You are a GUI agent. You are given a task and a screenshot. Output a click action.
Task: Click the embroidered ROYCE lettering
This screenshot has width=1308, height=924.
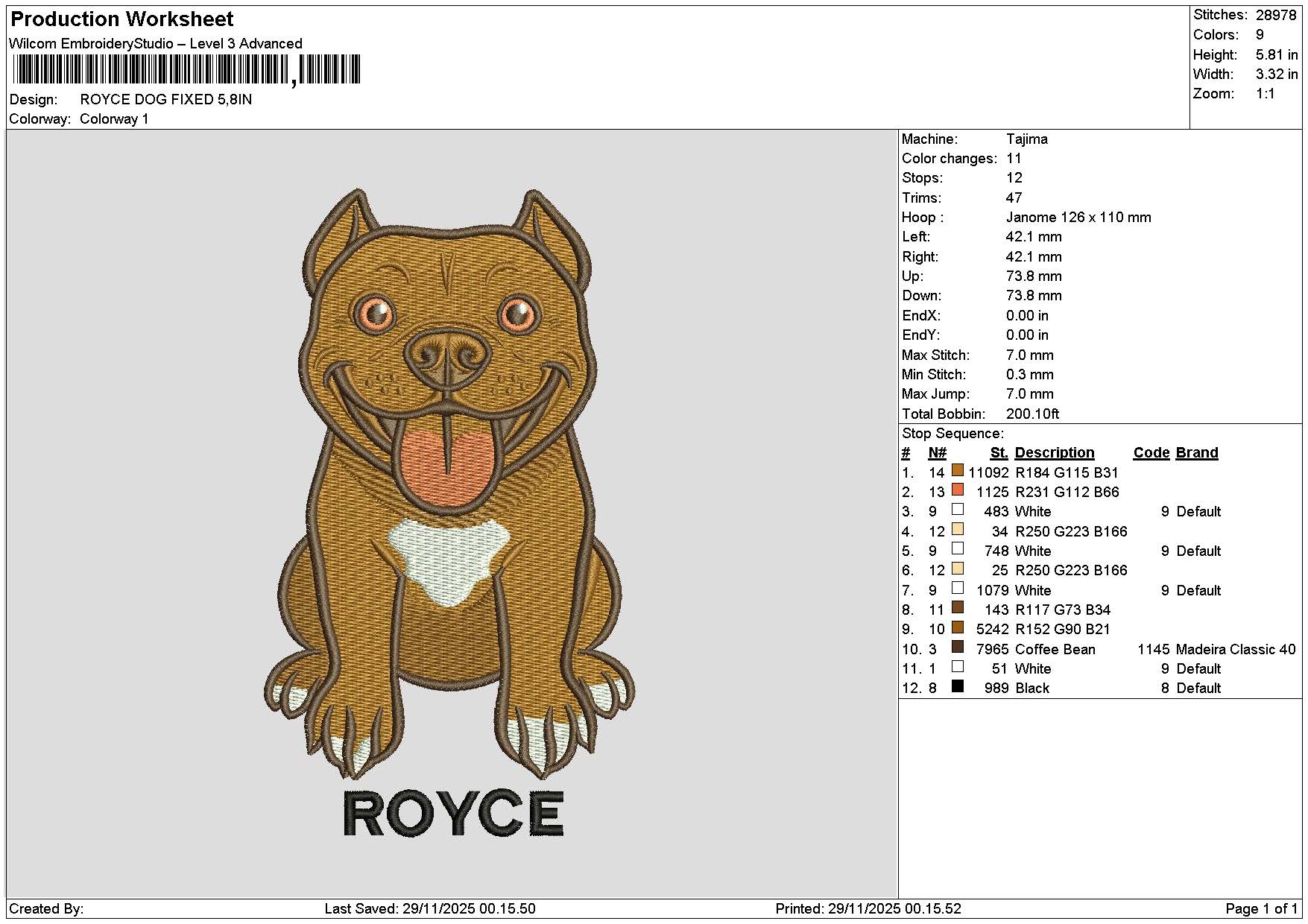pos(453,813)
